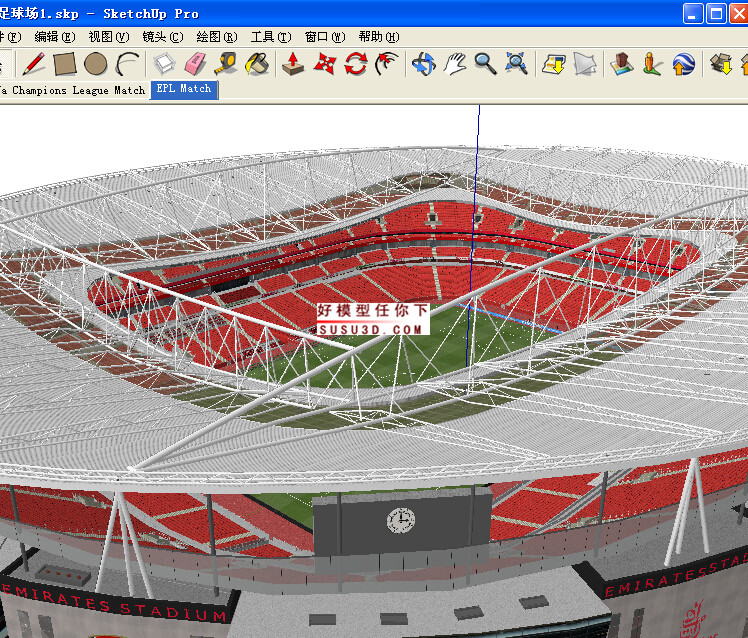Open the 帮助(H) menu
The width and height of the screenshot is (748, 638).
(379, 37)
